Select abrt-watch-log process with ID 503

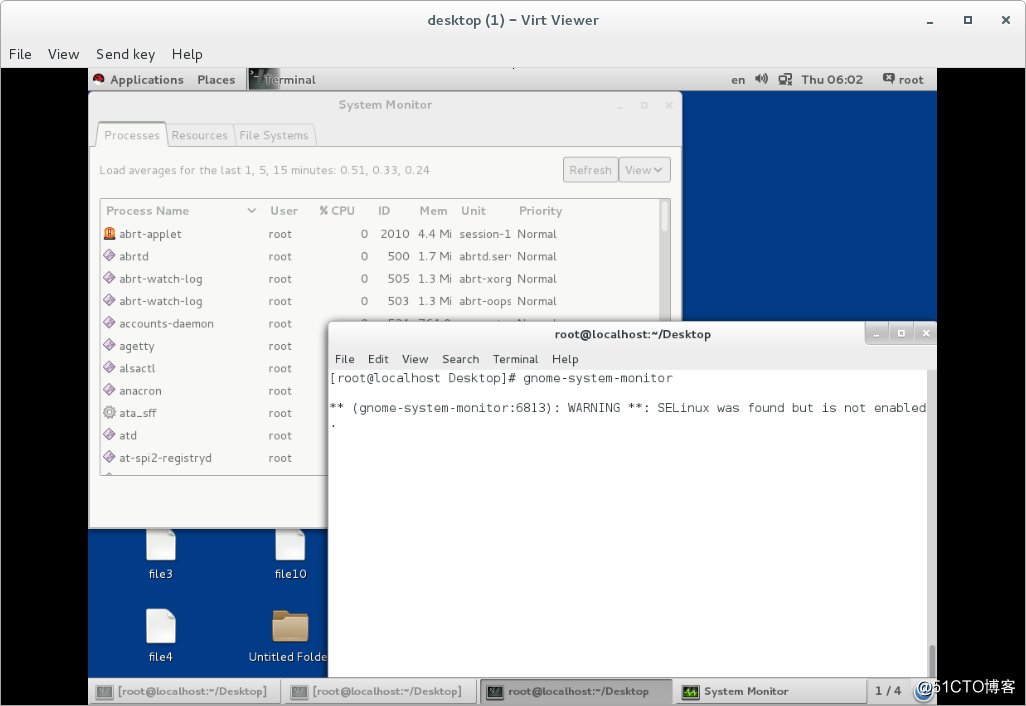[380, 301]
